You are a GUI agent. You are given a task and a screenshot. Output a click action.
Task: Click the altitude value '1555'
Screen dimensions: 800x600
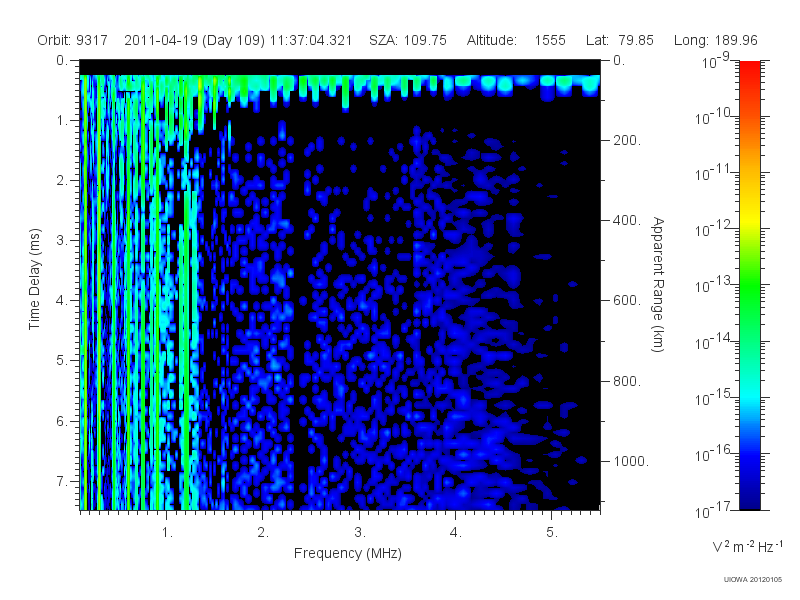click(x=550, y=40)
